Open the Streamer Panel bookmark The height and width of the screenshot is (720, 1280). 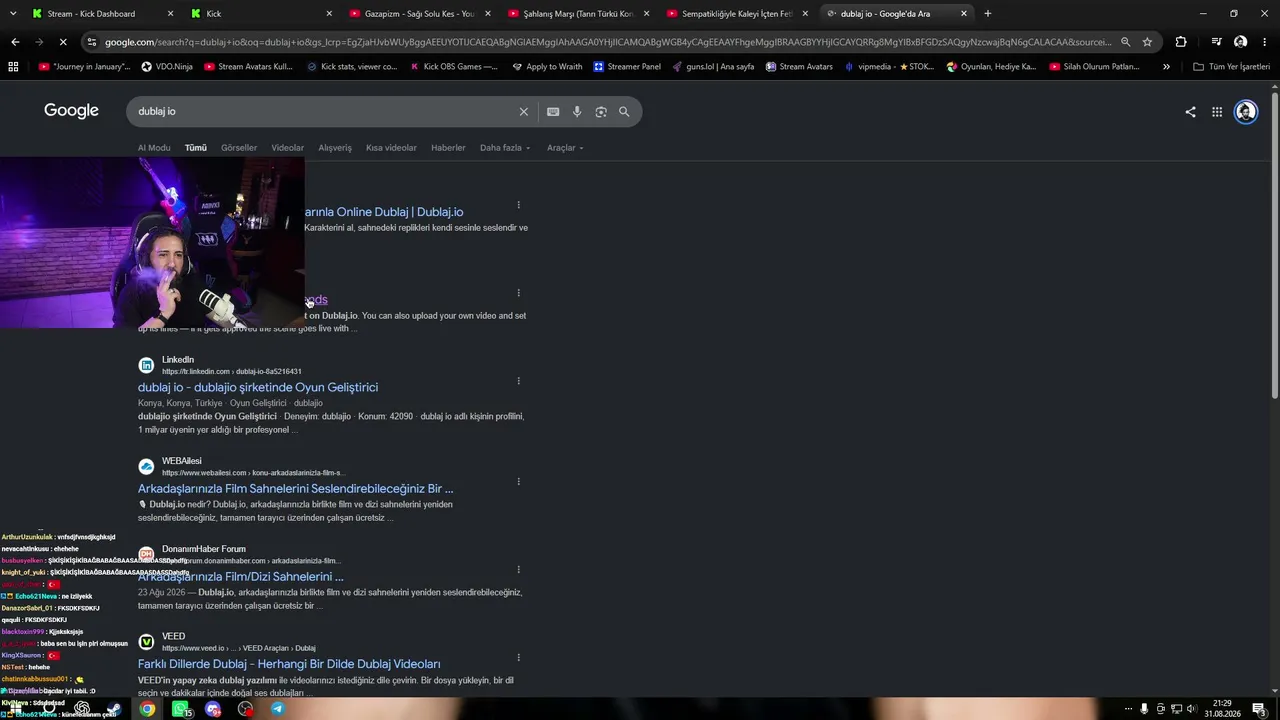(627, 67)
